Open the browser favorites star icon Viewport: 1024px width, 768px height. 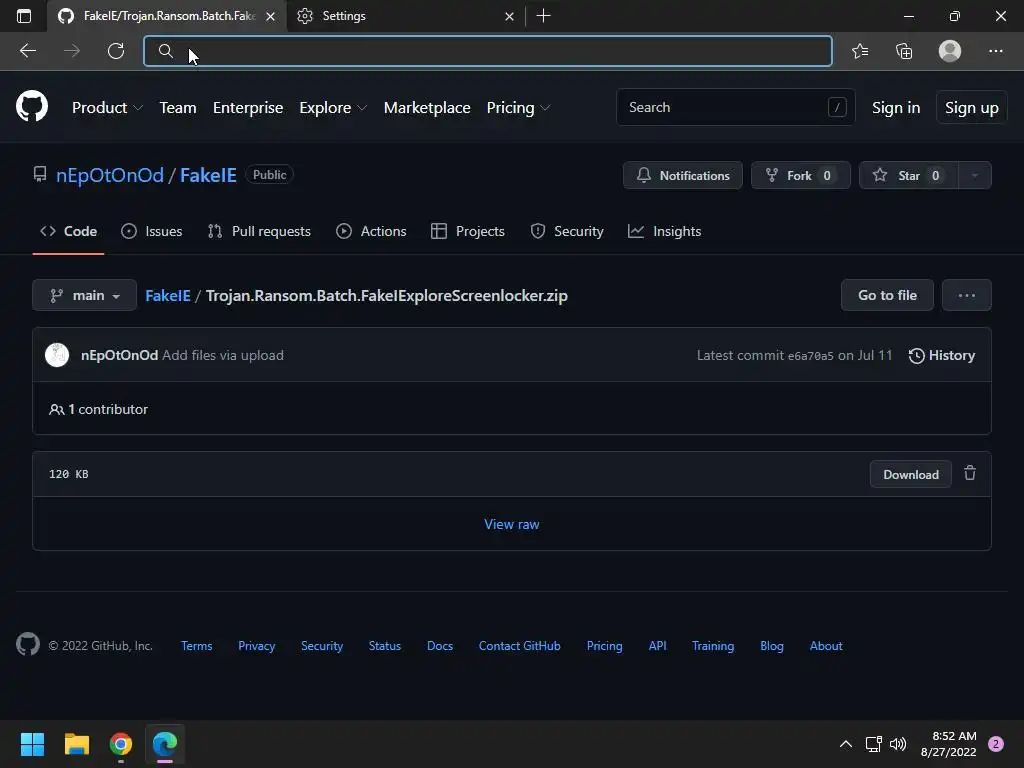click(860, 51)
